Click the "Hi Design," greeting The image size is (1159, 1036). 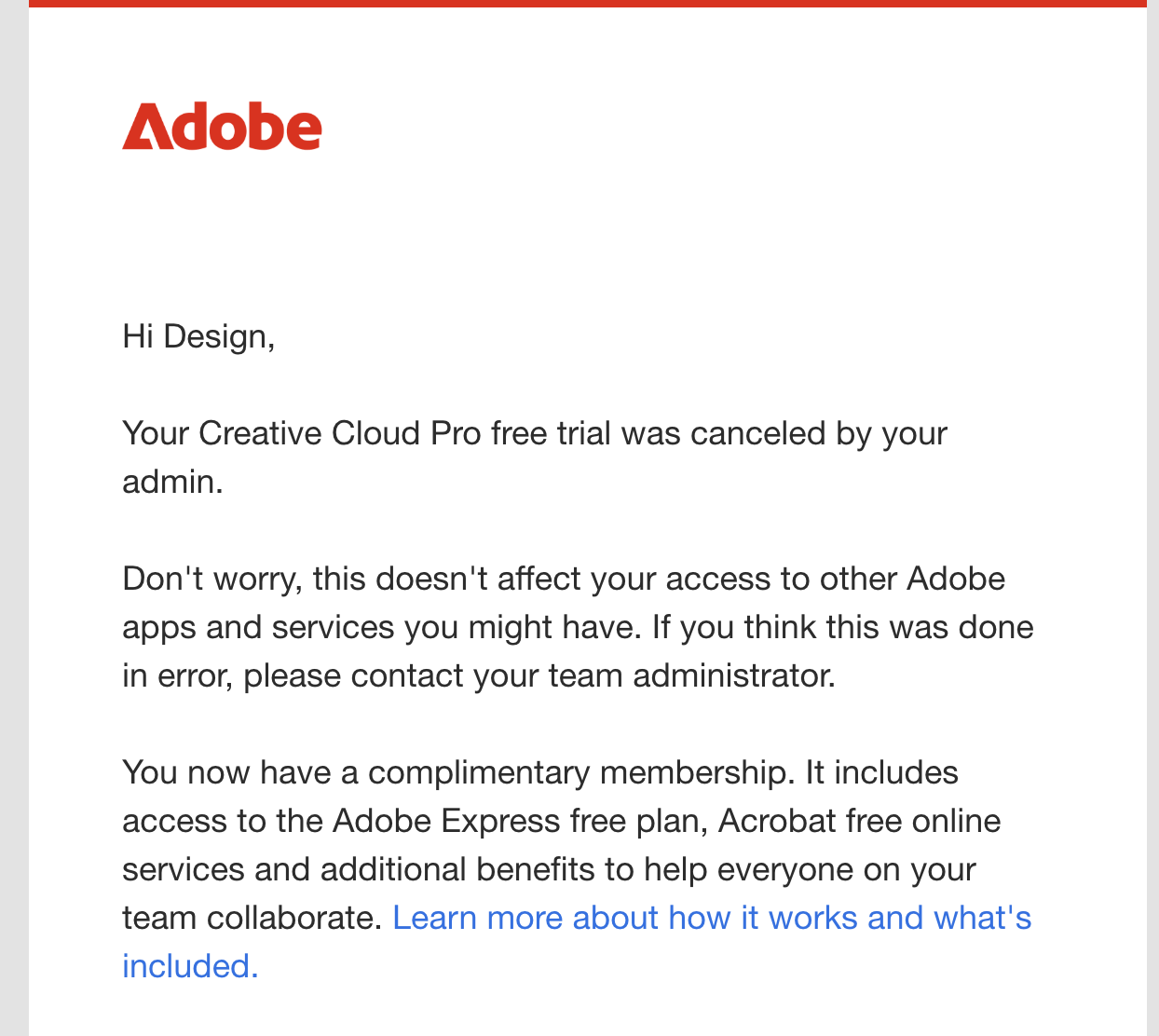[198, 336]
